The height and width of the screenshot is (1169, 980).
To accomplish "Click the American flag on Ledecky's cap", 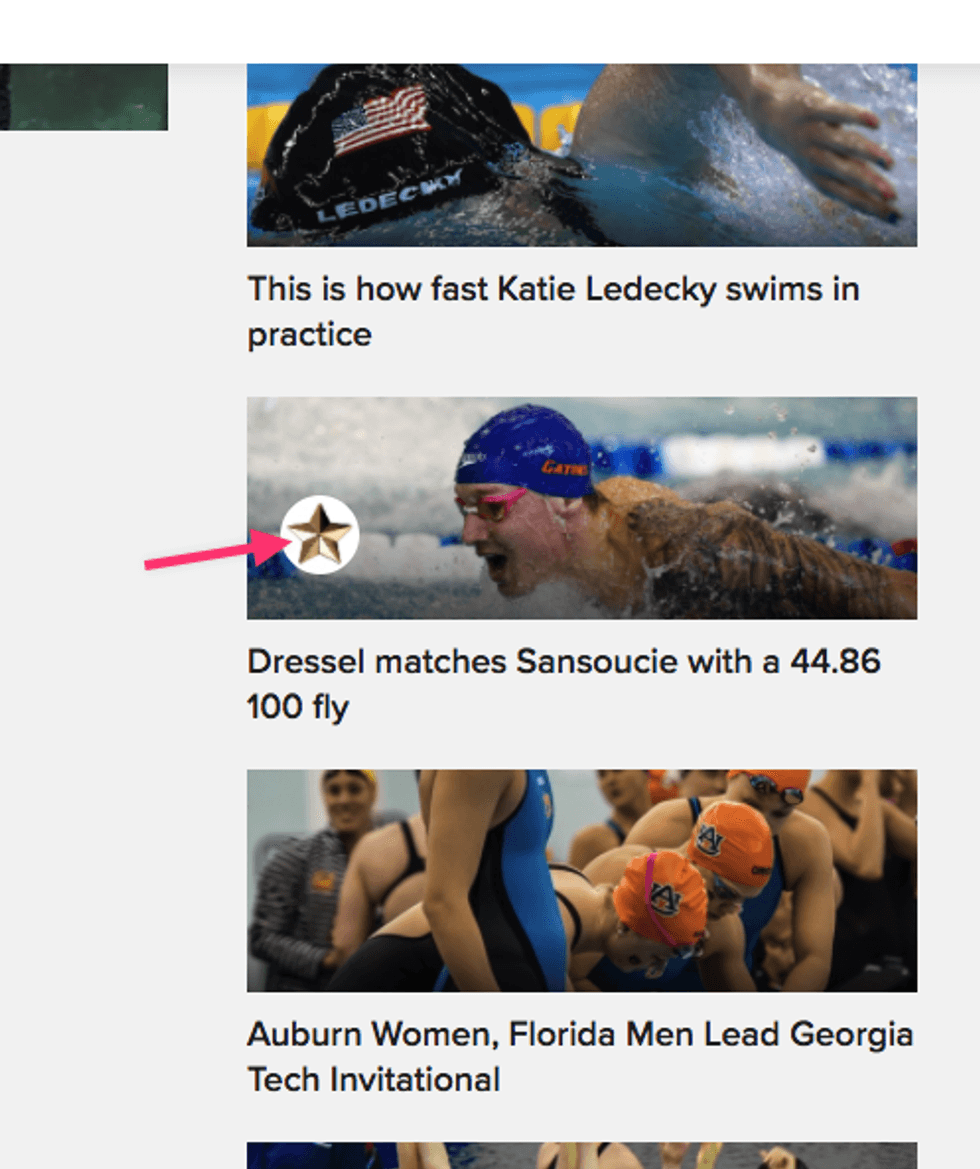I will 380,119.
